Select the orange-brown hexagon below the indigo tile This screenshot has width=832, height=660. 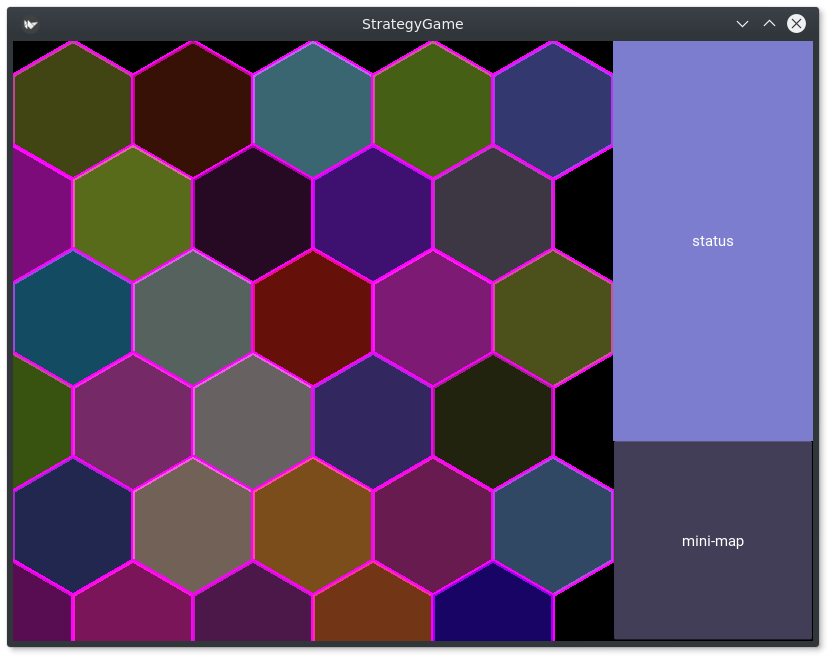(x=313, y=526)
